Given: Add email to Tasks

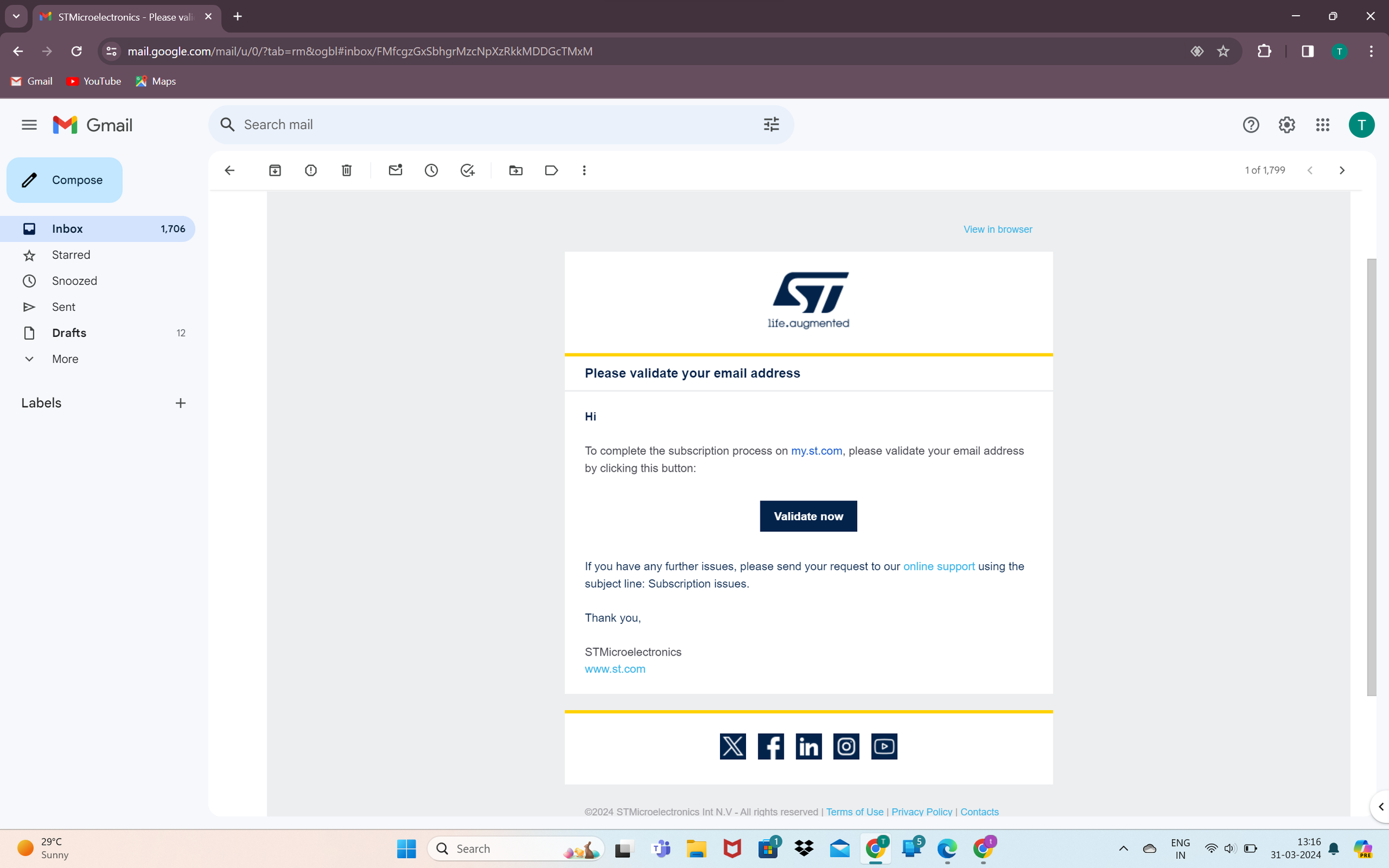Looking at the screenshot, I should coord(467,170).
